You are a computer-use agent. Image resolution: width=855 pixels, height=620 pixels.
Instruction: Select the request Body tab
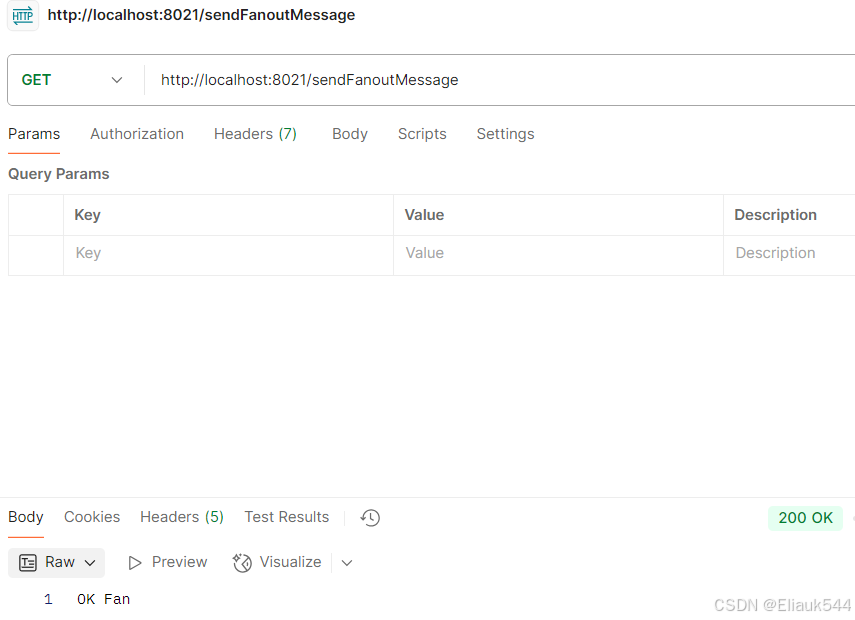(350, 134)
